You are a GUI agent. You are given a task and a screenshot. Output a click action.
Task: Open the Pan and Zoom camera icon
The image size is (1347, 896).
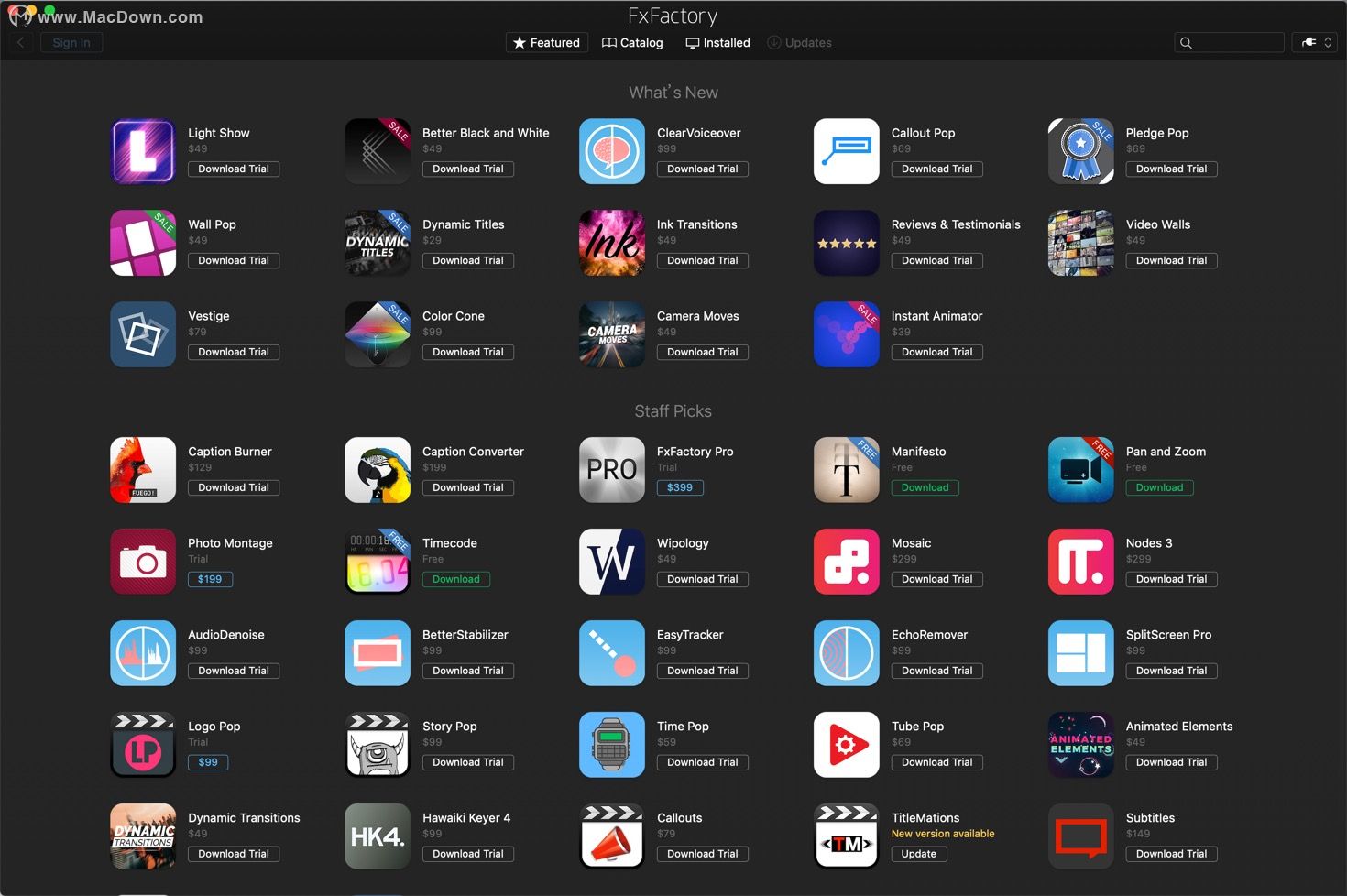pos(1081,470)
